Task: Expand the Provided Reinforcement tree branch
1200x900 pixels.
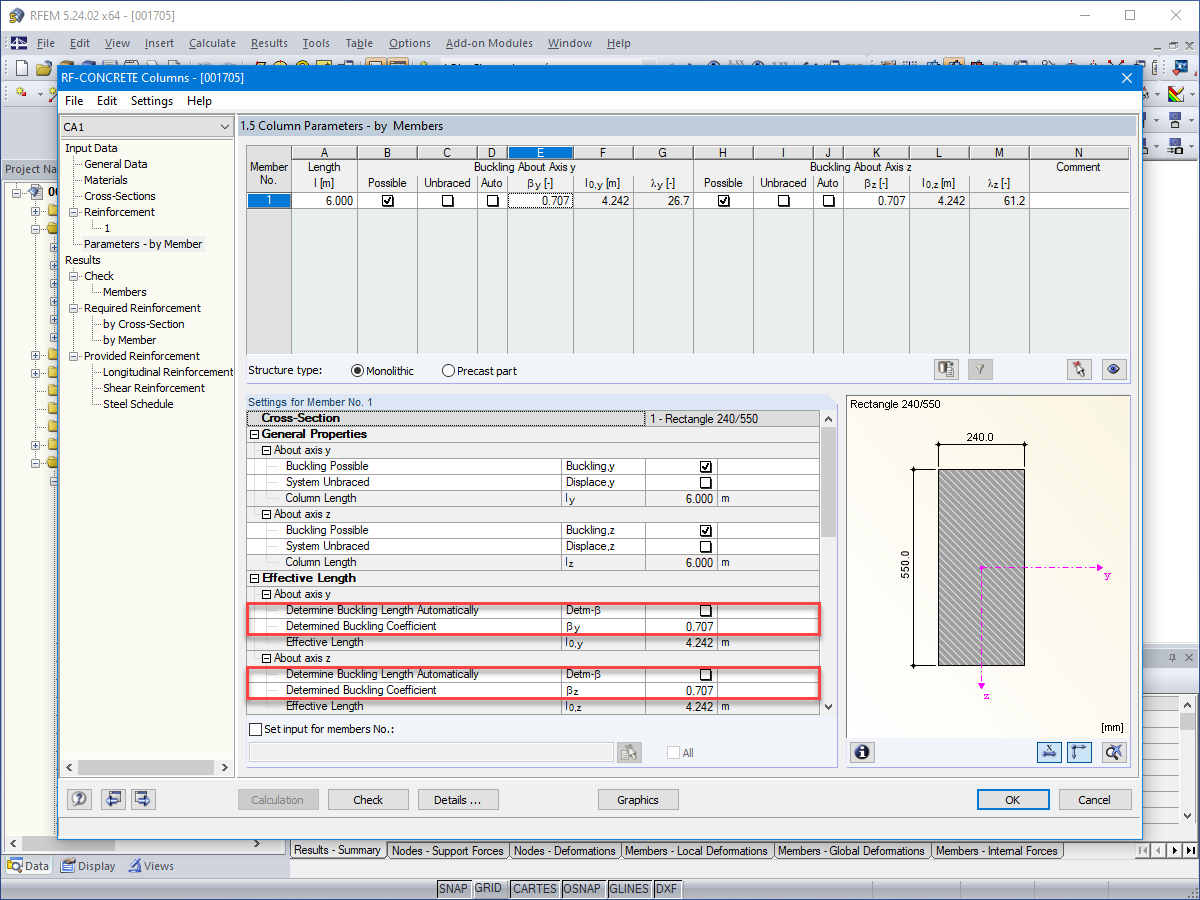Action: coord(73,356)
